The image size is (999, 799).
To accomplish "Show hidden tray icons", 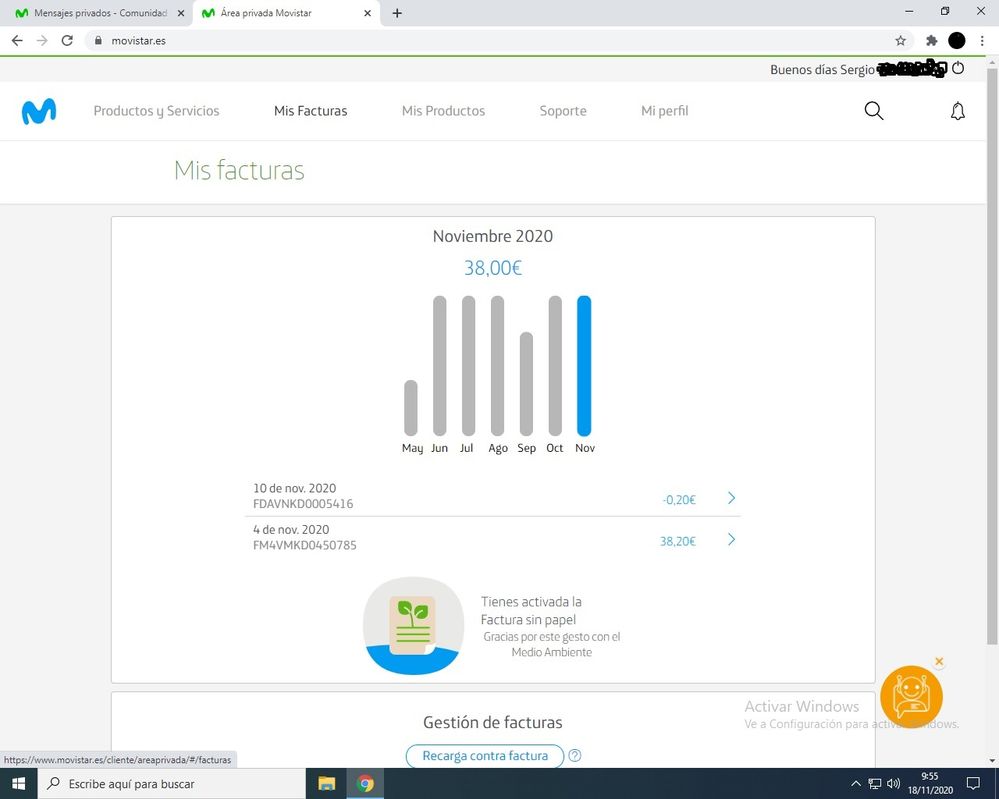I will pos(856,784).
